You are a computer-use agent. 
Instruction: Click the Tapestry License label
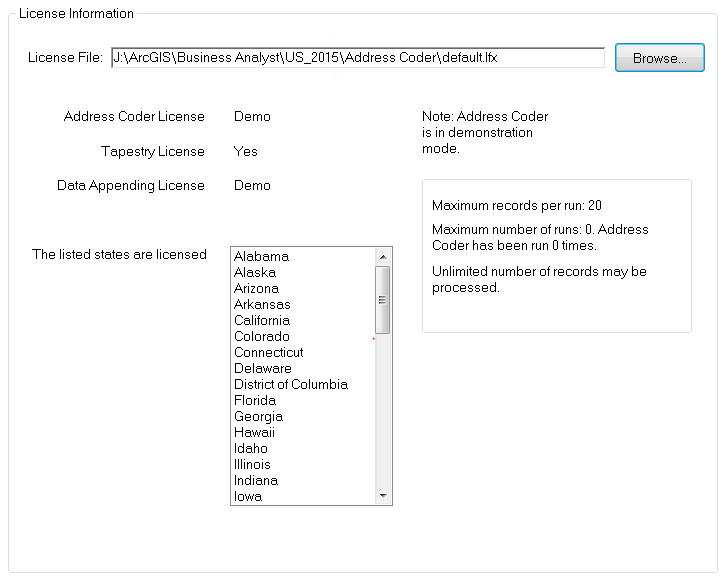click(x=153, y=151)
